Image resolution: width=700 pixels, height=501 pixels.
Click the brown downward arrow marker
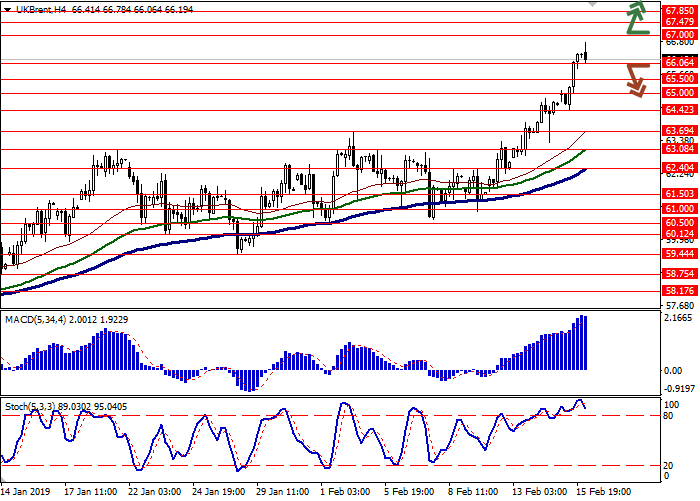tap(636, 79)
